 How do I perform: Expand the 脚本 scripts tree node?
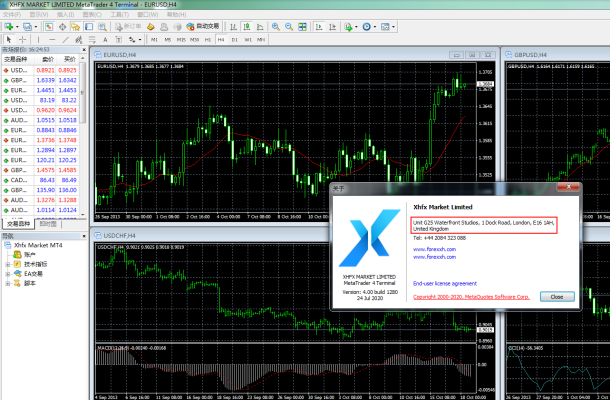click(7, 284)
